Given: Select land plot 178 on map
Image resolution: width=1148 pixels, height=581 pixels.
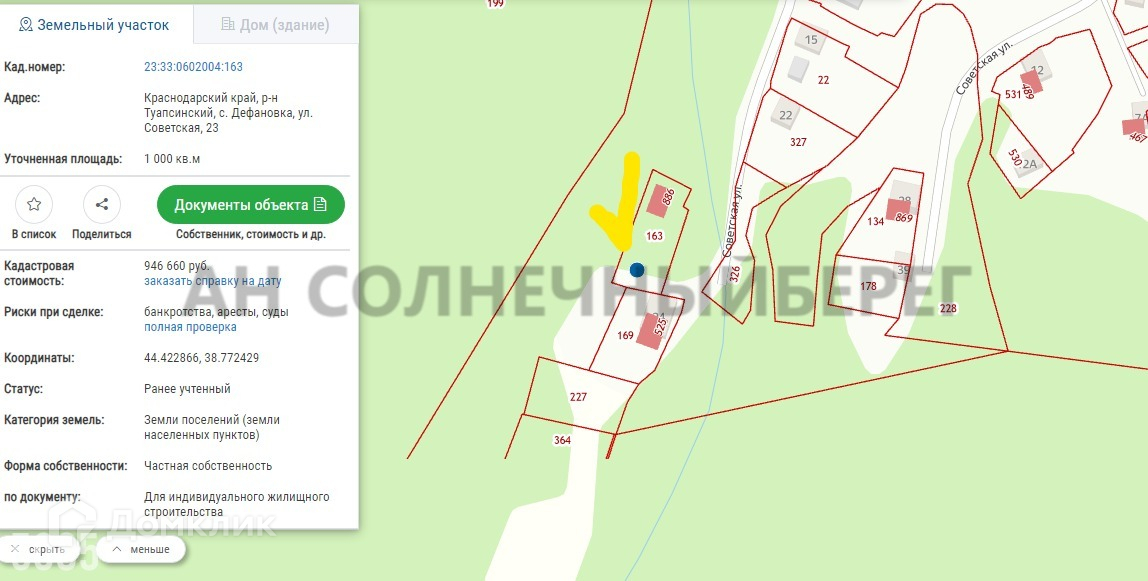Looking at the screenshot, I should [x=868, y=286].
